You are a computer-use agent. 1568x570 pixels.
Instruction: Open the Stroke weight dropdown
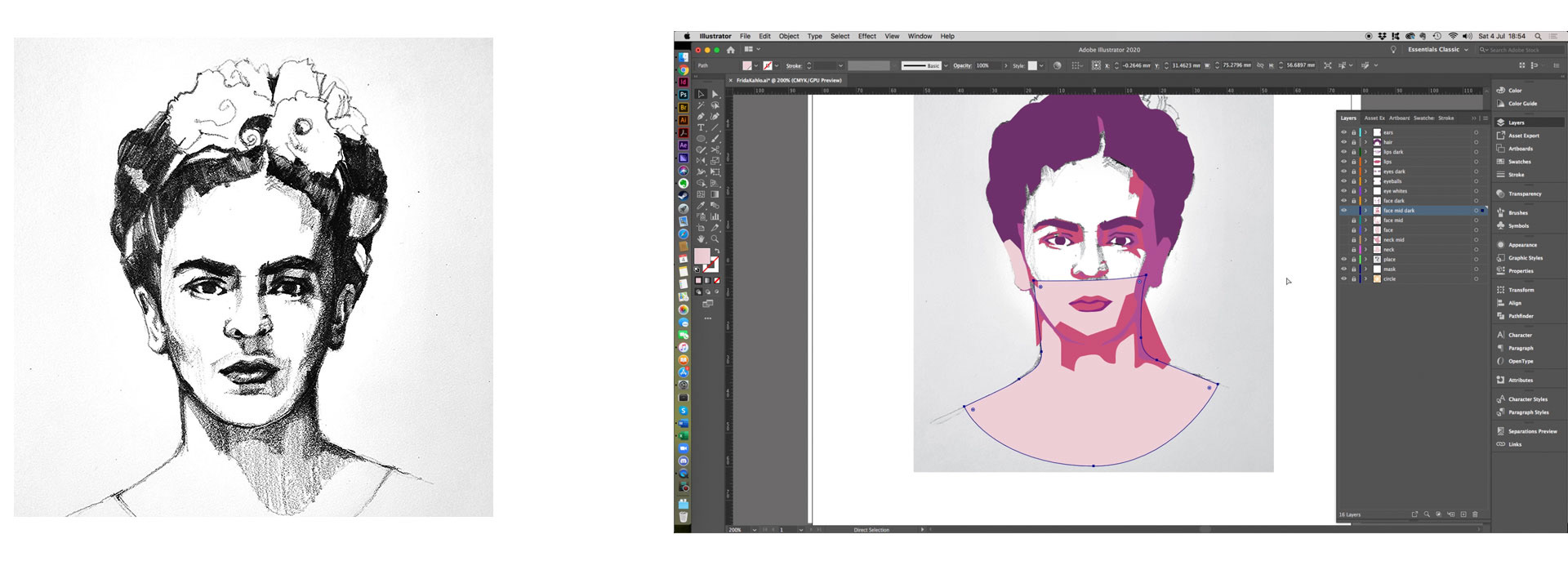point(840,65)
